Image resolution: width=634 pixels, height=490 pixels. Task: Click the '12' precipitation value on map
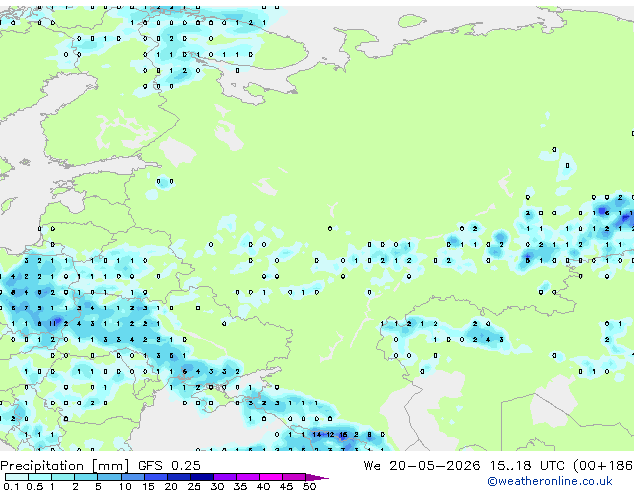[x=330, y=435]
